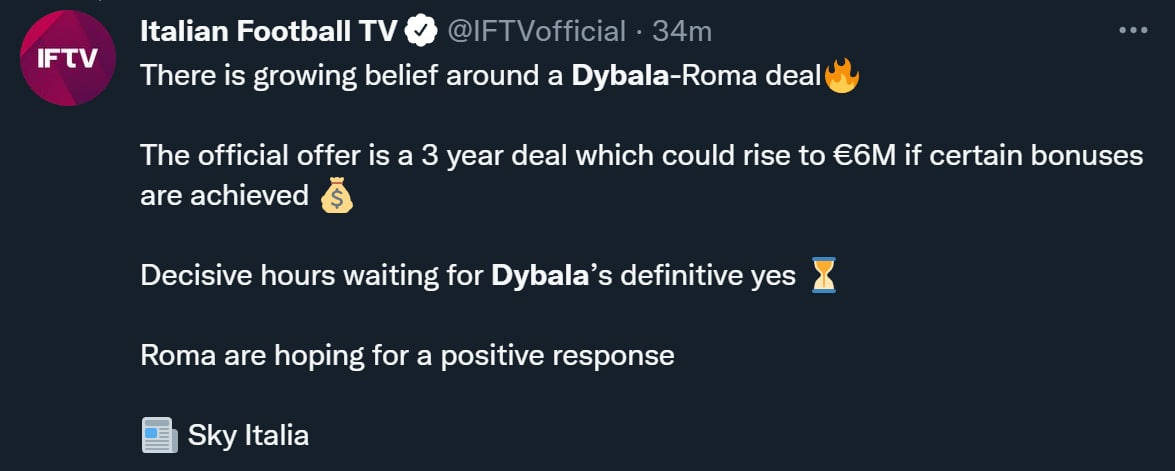
Task: Open the Italian Football TV display name
Action: point(268,32)
